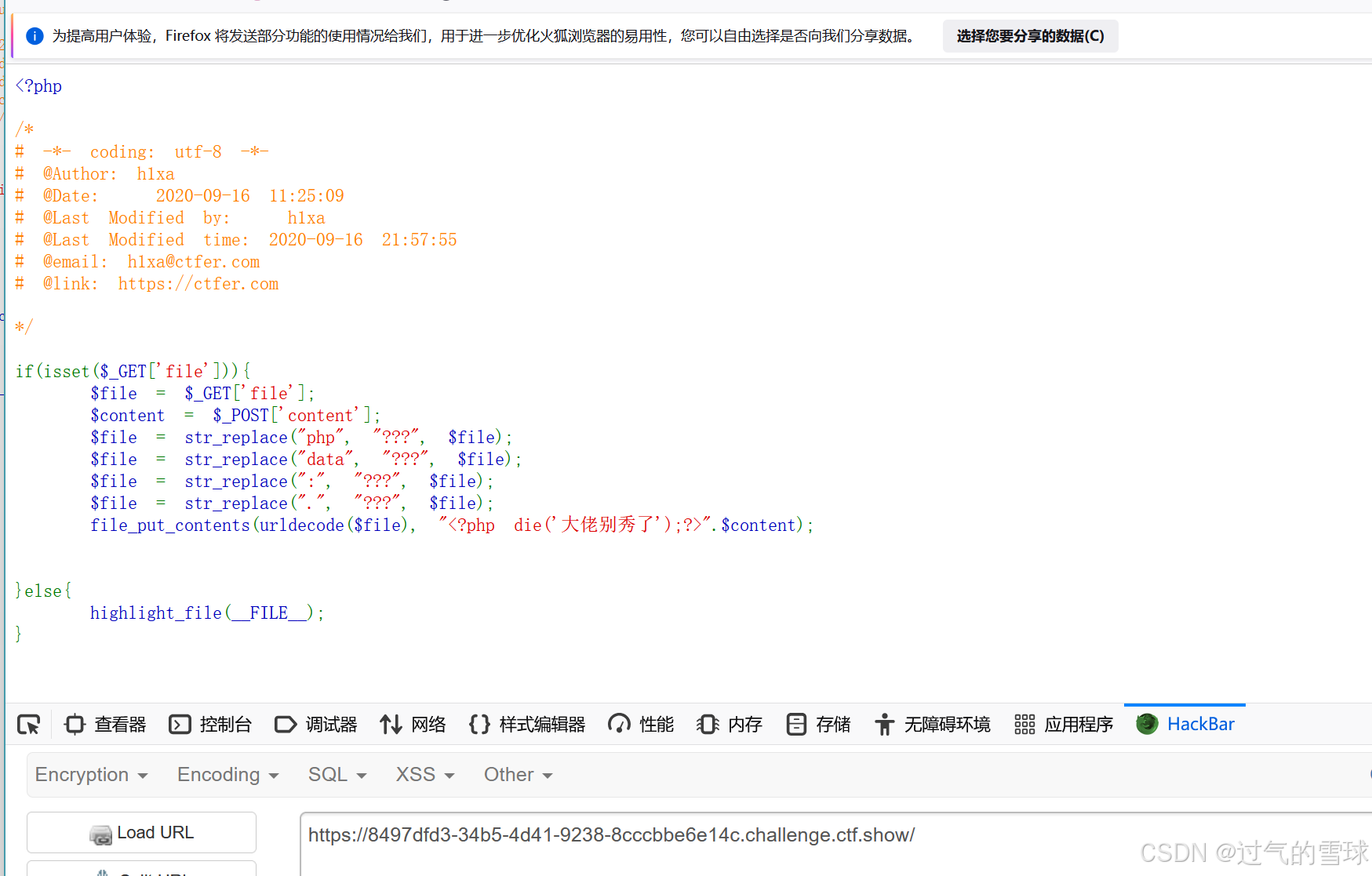This screenshot has height=876, width=1372.
Task: Open the https://ctfer.com link in code
Action: point(198,283)
